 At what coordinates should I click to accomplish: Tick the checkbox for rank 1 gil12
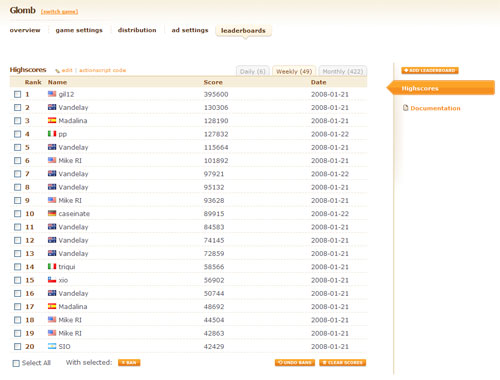[x=17, y=94]
